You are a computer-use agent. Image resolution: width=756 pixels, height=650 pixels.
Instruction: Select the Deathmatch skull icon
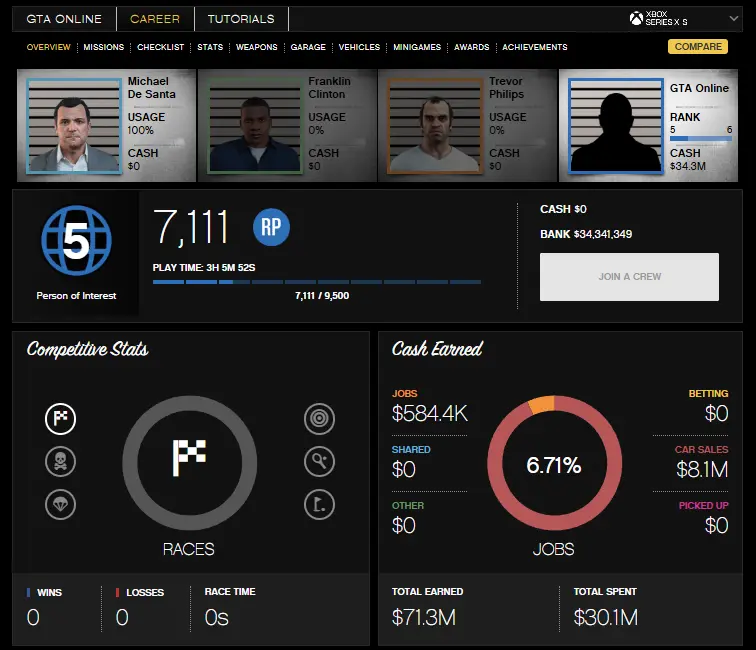(61, 461)
